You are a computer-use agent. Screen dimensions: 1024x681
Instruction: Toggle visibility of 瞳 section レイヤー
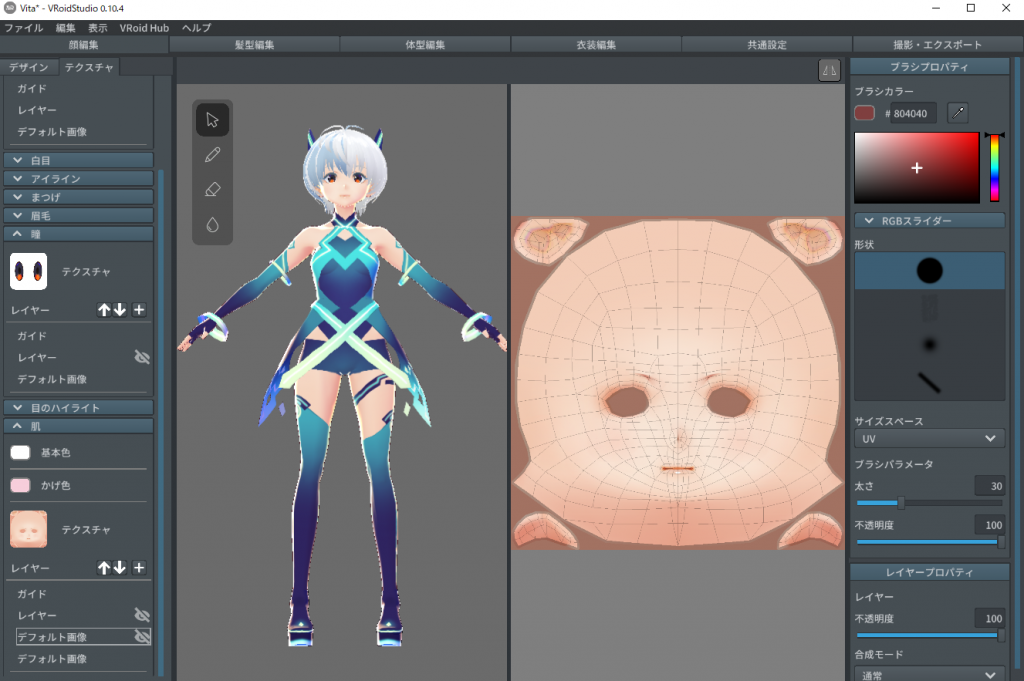pos(142,357)
